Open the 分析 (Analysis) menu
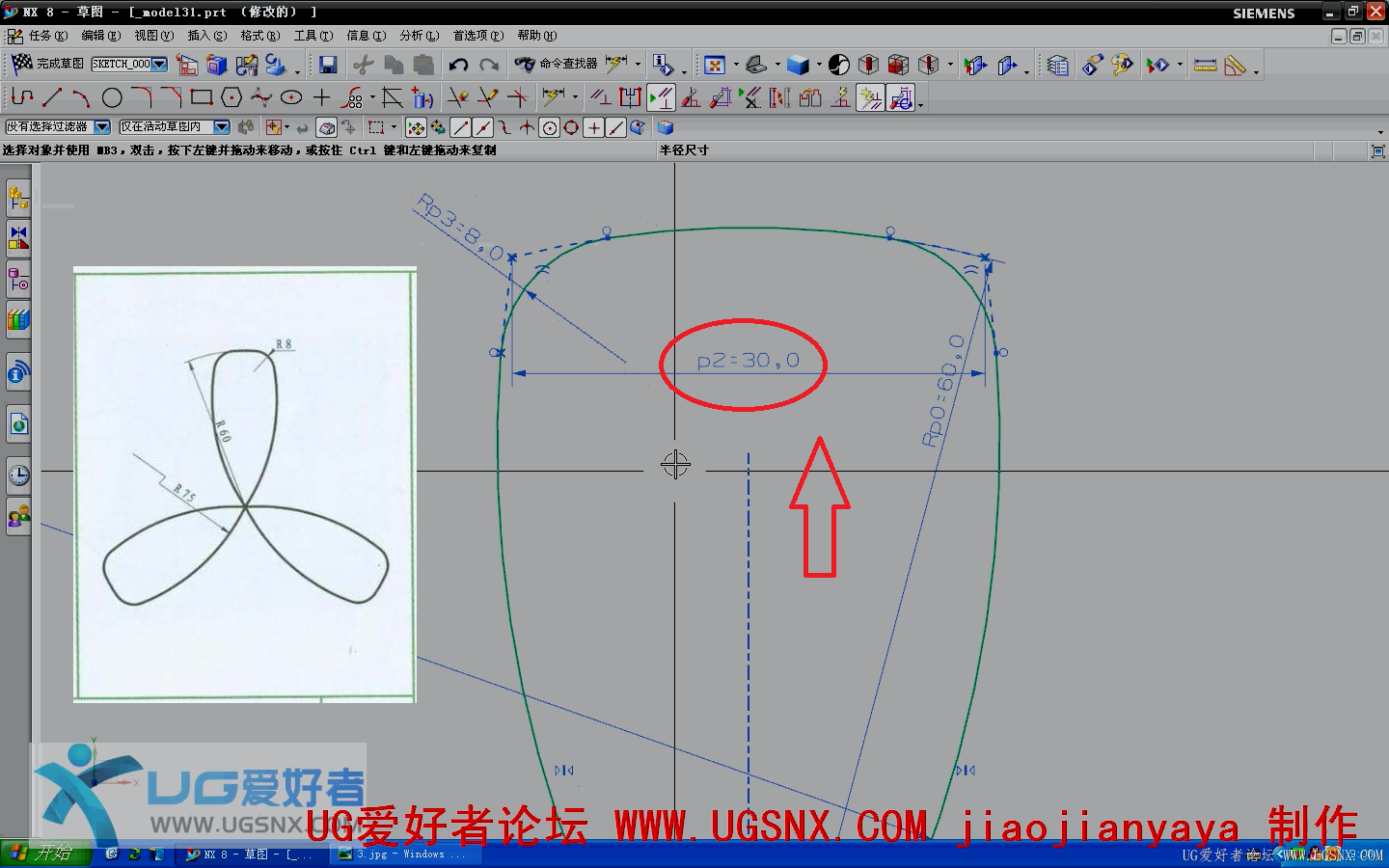 [420, 36]
